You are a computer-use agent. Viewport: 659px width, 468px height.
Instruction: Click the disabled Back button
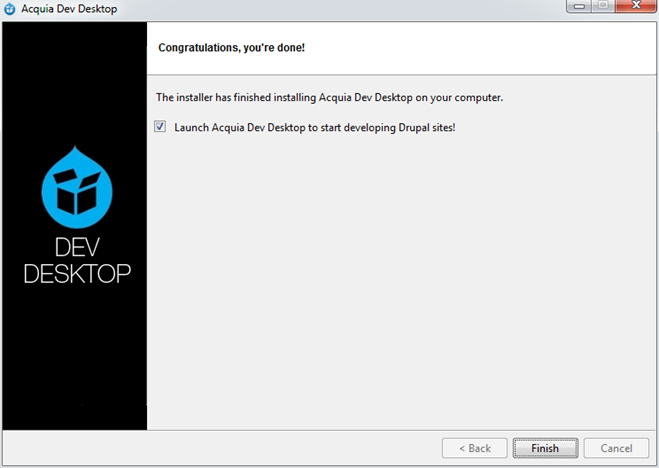click(474, 448)
